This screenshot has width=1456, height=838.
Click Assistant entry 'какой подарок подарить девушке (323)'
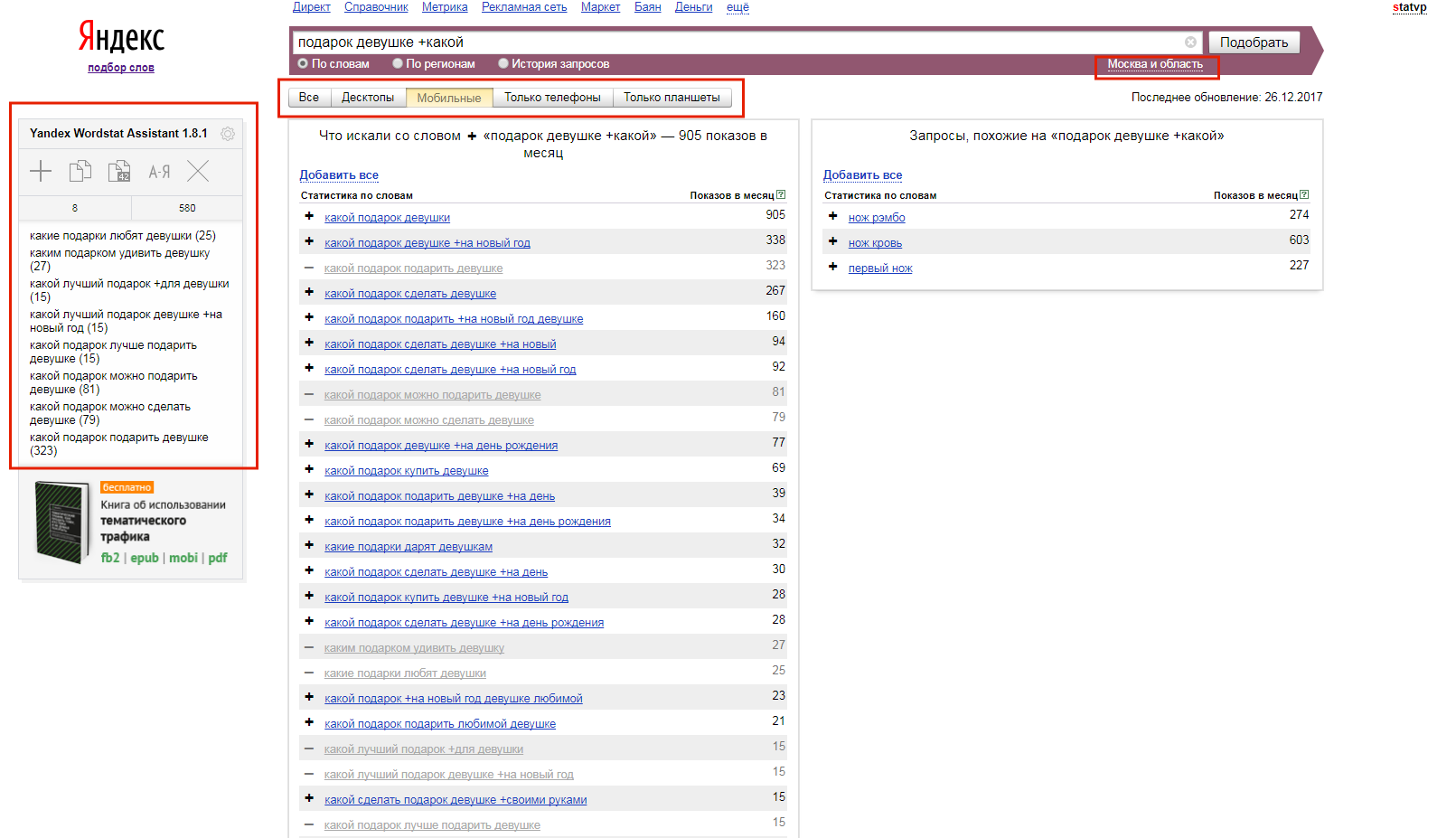point(119,444)
